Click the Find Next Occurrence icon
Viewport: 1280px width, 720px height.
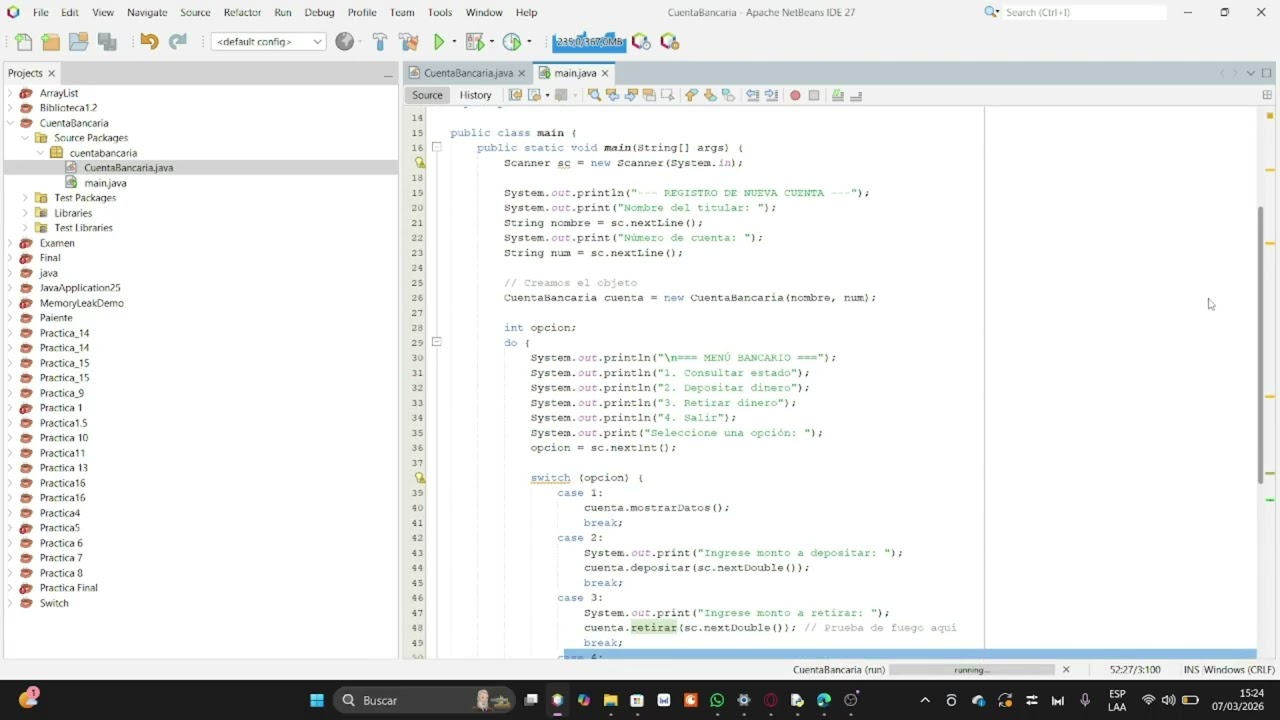click(x=630, y=95)
